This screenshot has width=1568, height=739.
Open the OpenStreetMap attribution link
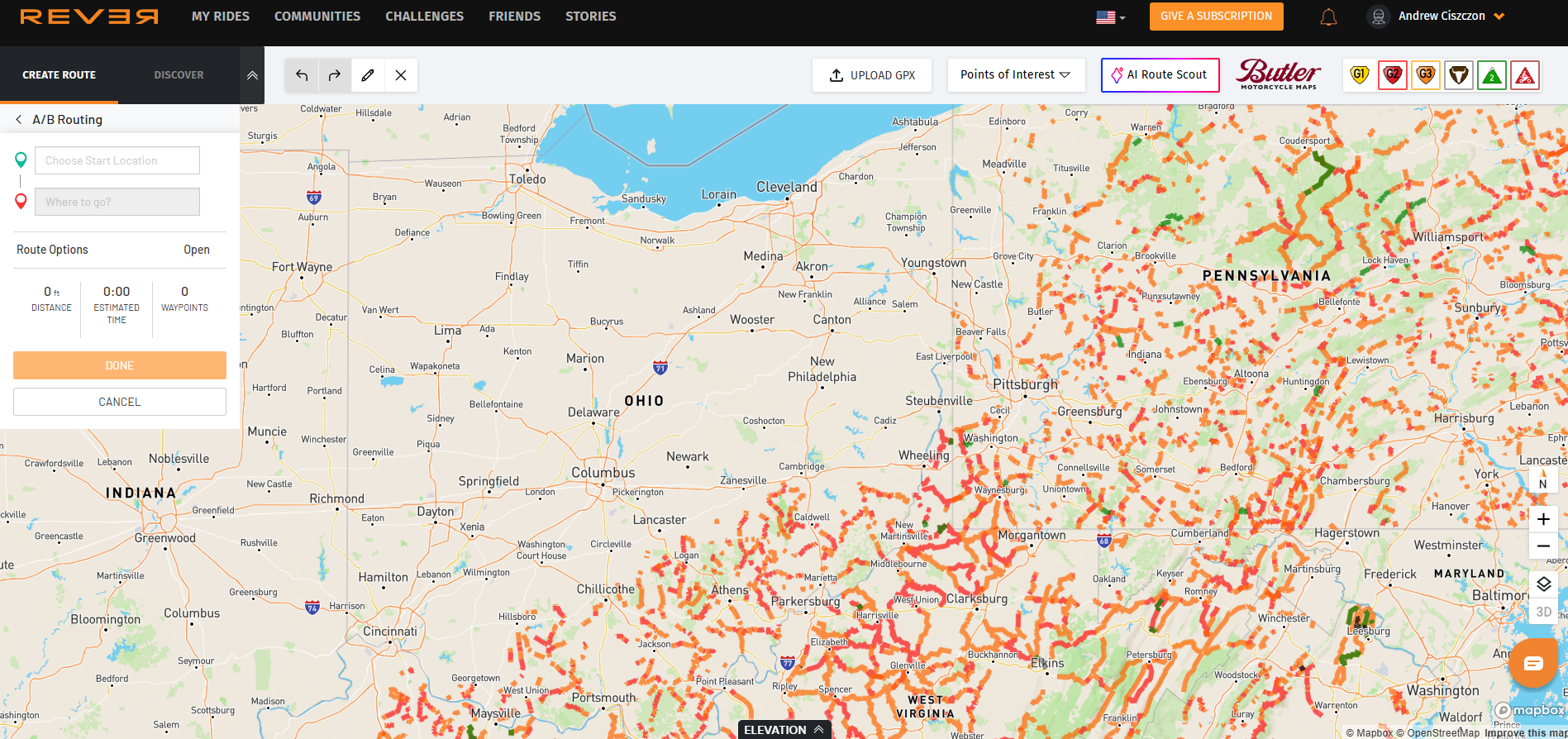(x=1437, y=732)
